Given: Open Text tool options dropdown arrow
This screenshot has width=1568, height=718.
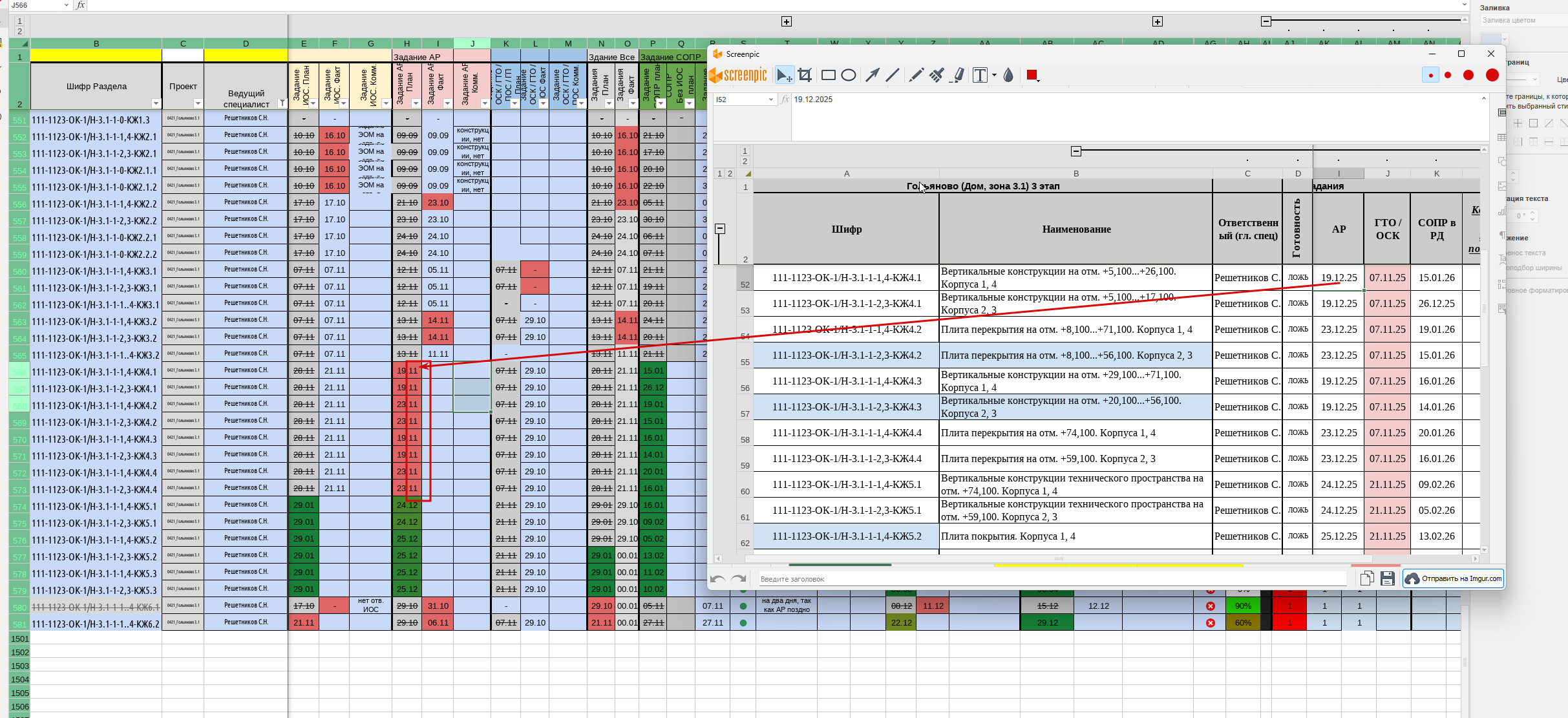Looking at the screenshot, I should point(994,76).
